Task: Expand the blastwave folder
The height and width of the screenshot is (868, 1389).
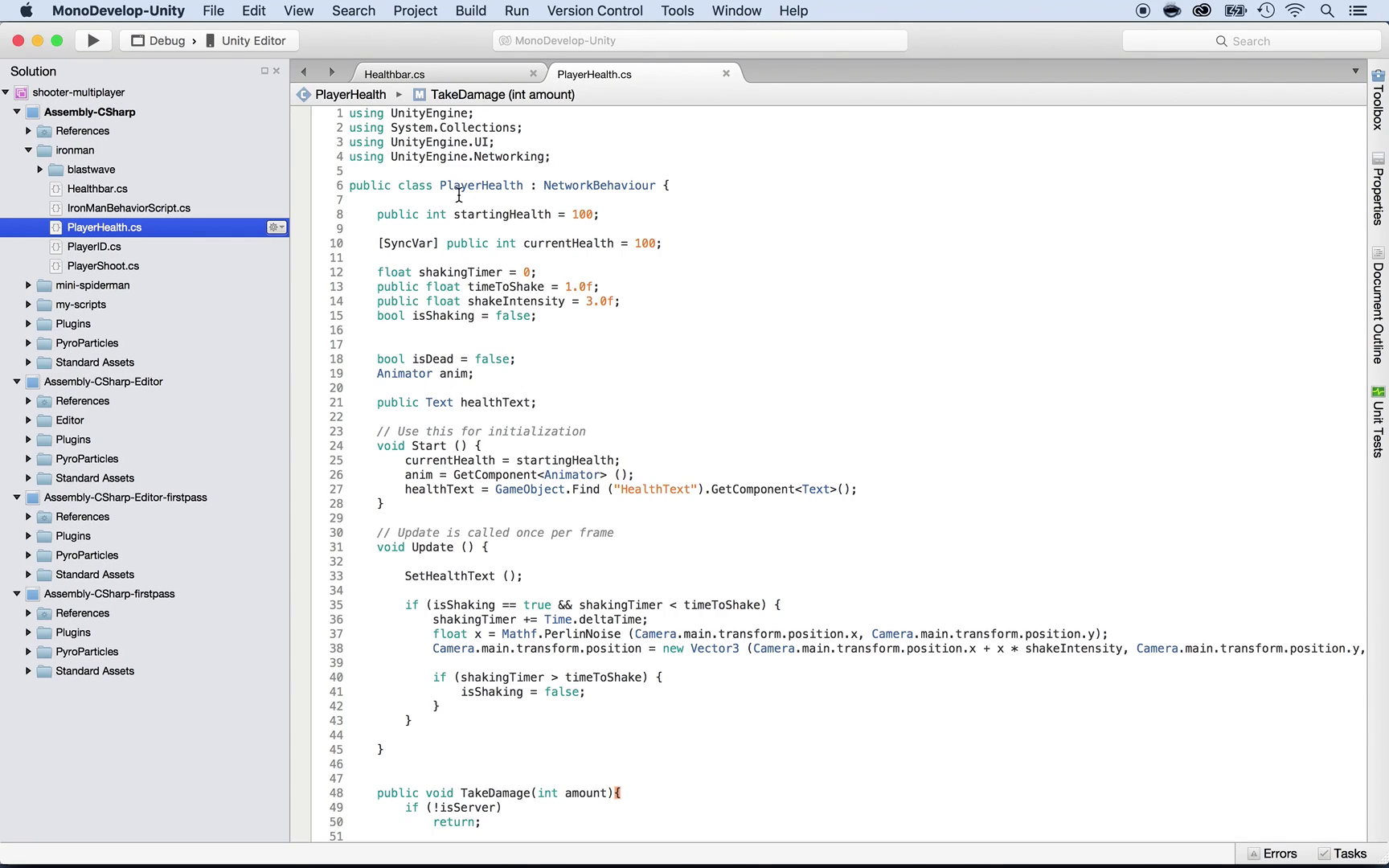Action: tap(39, 170)
